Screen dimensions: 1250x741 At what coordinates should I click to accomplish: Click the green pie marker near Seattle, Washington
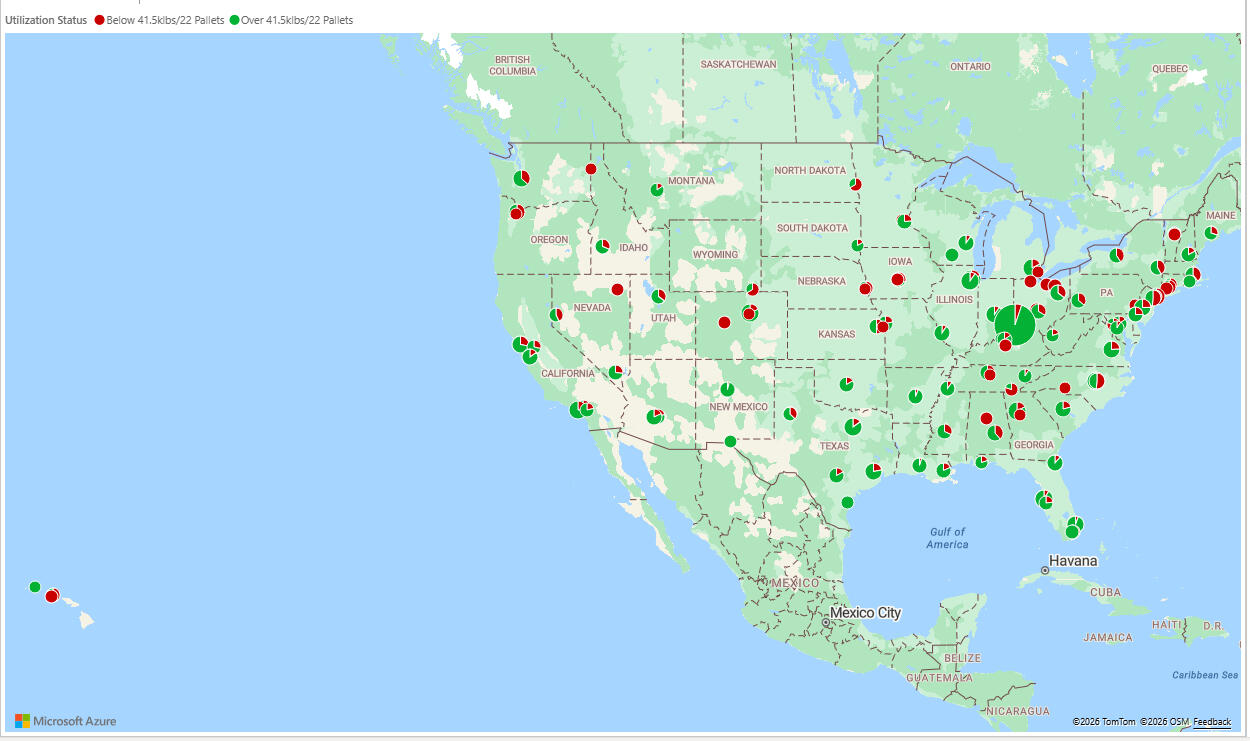tap(521, 176)
